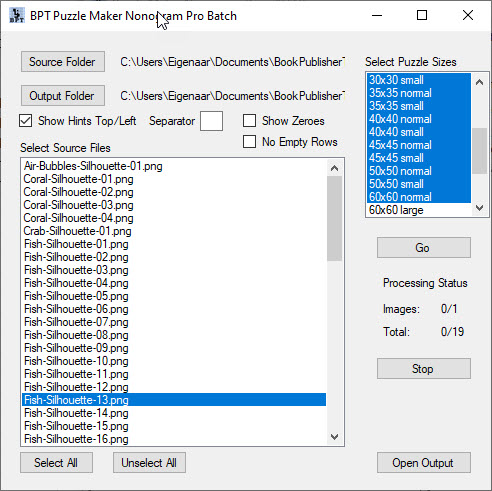
Task: Close the BPT Puzzle Maker window
Action: (468, 15)
